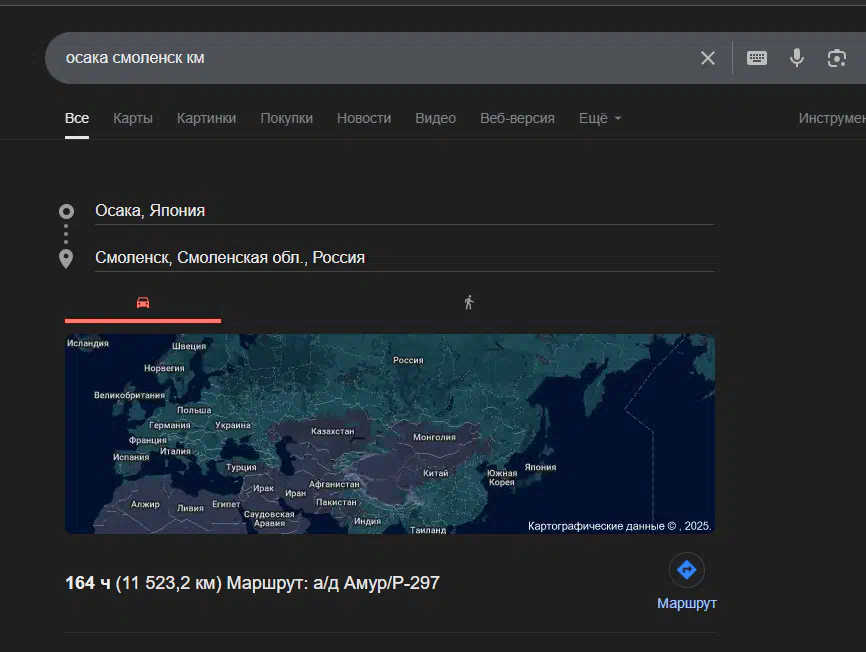Click the Монголия label on the map

coord(434,437)
